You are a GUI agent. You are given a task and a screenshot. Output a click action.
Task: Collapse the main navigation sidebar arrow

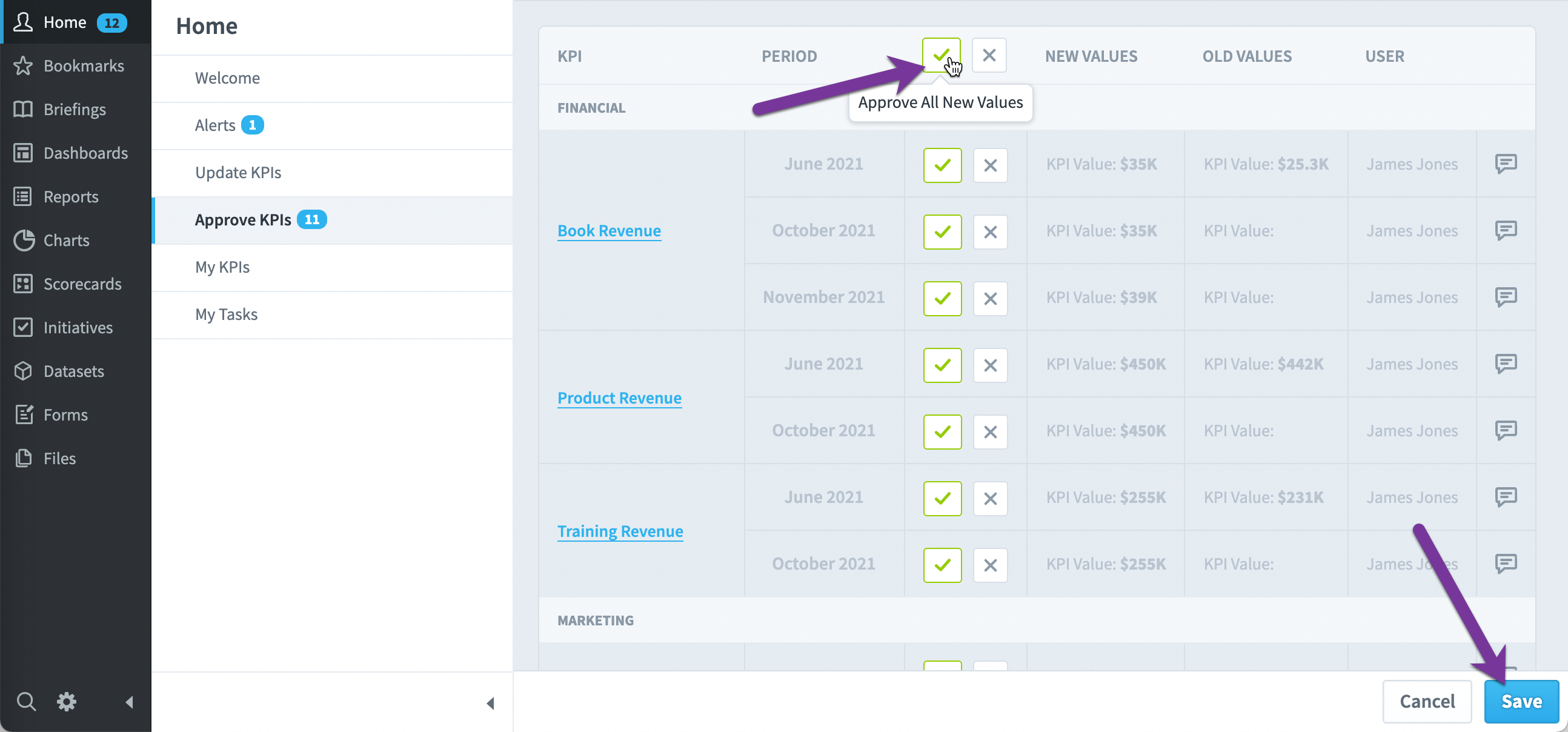click(129, 702)
